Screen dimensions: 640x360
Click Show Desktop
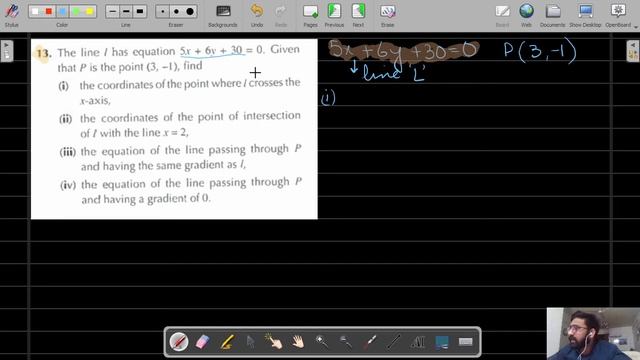pyautogui.click(x=585, y=15)
